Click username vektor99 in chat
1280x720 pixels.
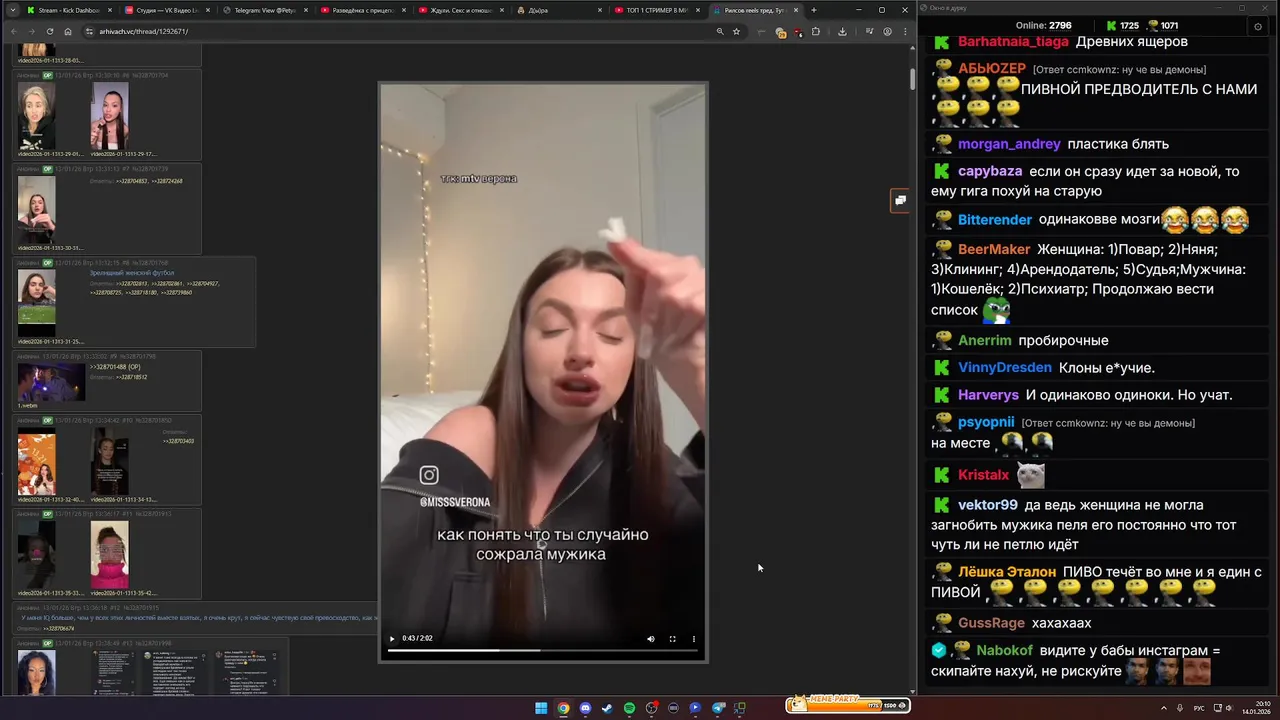click(988, 505)
